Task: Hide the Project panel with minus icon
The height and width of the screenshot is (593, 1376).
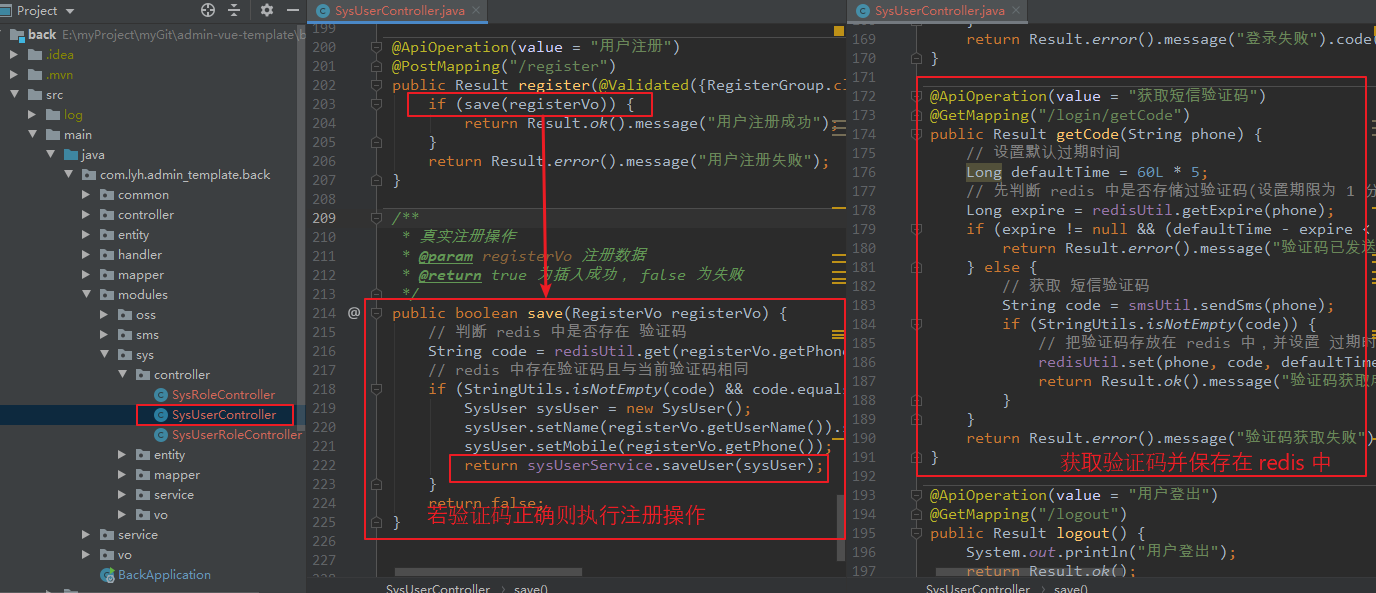Action: 292,10
